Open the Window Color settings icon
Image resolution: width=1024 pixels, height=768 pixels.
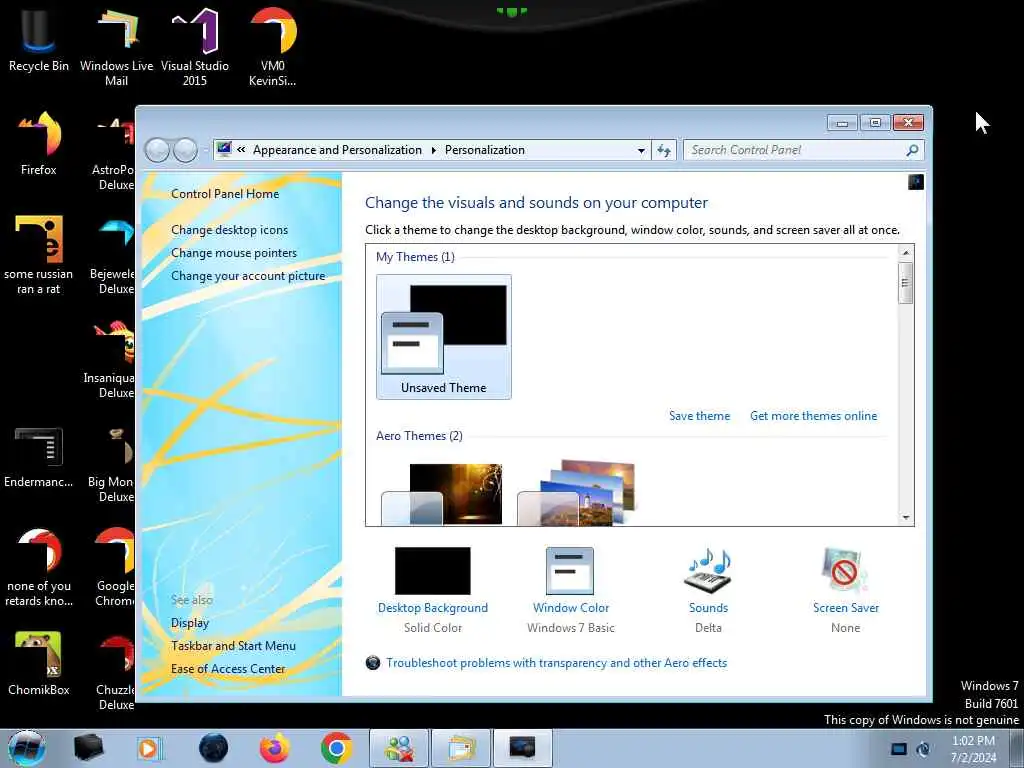(570, 571)
